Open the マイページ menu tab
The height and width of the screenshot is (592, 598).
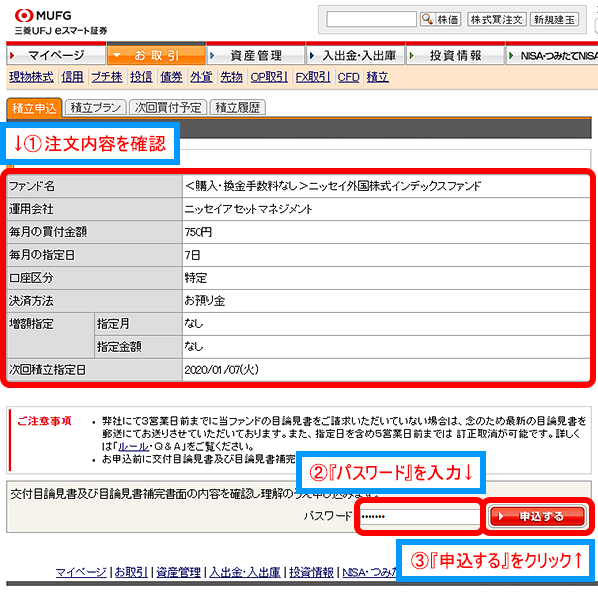click(x=56, y=55)
